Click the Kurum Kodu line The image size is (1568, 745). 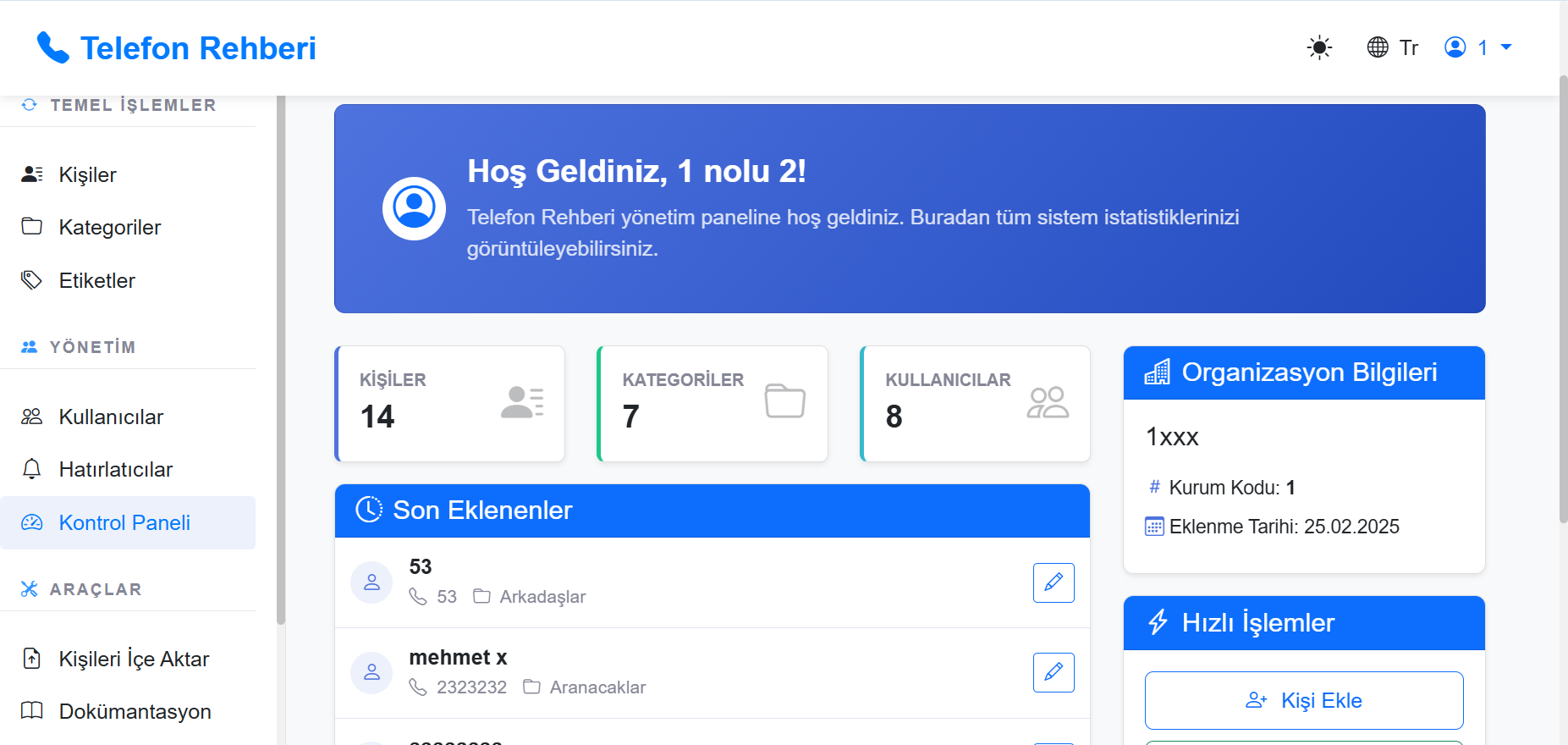click(x=1221, y=488)
